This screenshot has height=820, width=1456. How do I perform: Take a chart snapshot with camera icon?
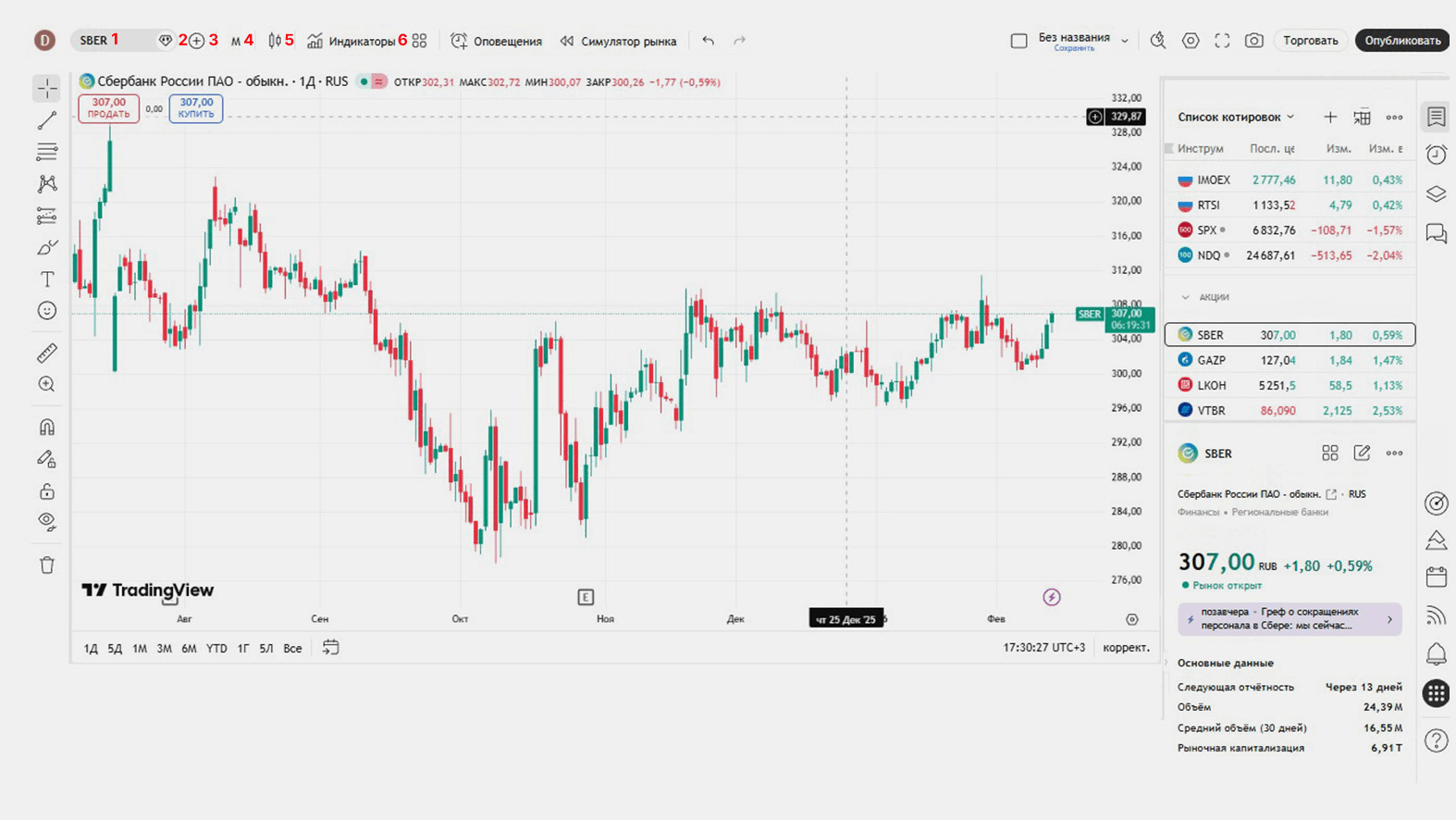[1253, 41]
